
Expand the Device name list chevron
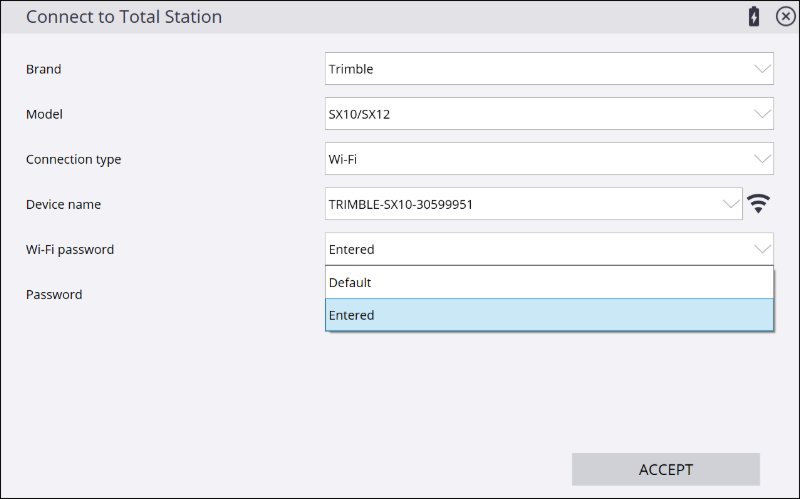[731, 204]
